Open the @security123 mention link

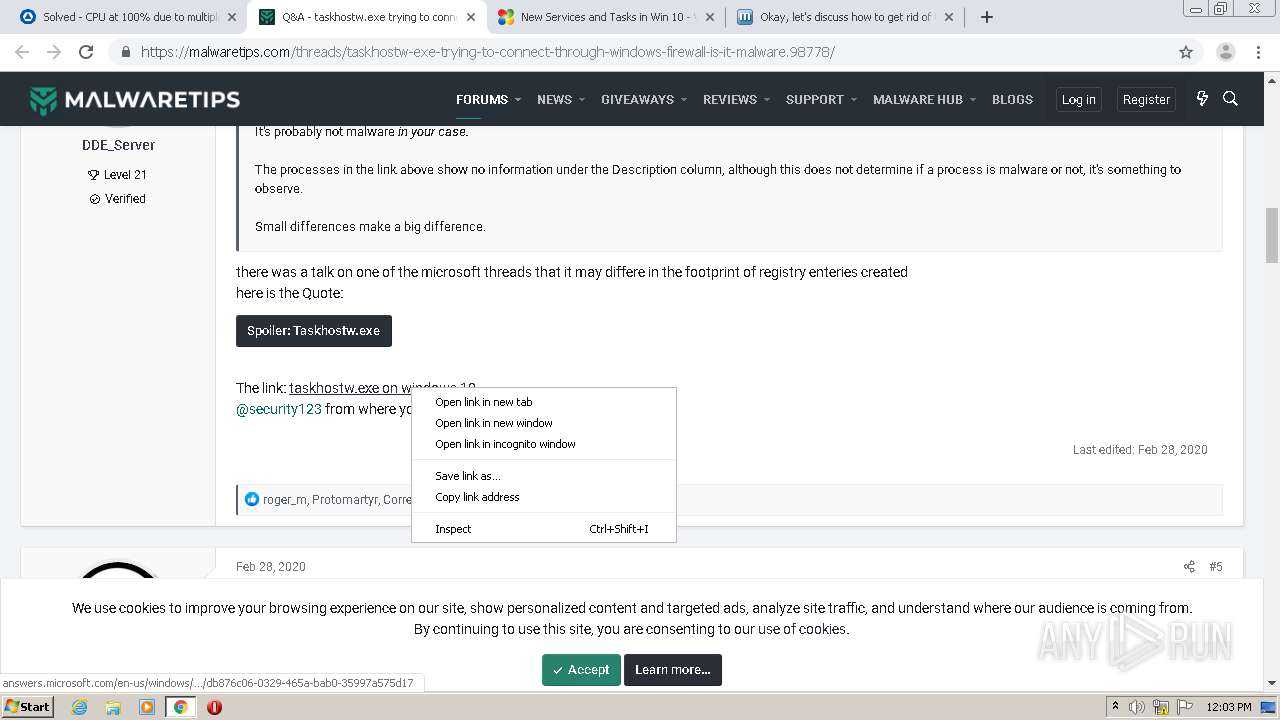pyautogui.click(x=279, y=409)
